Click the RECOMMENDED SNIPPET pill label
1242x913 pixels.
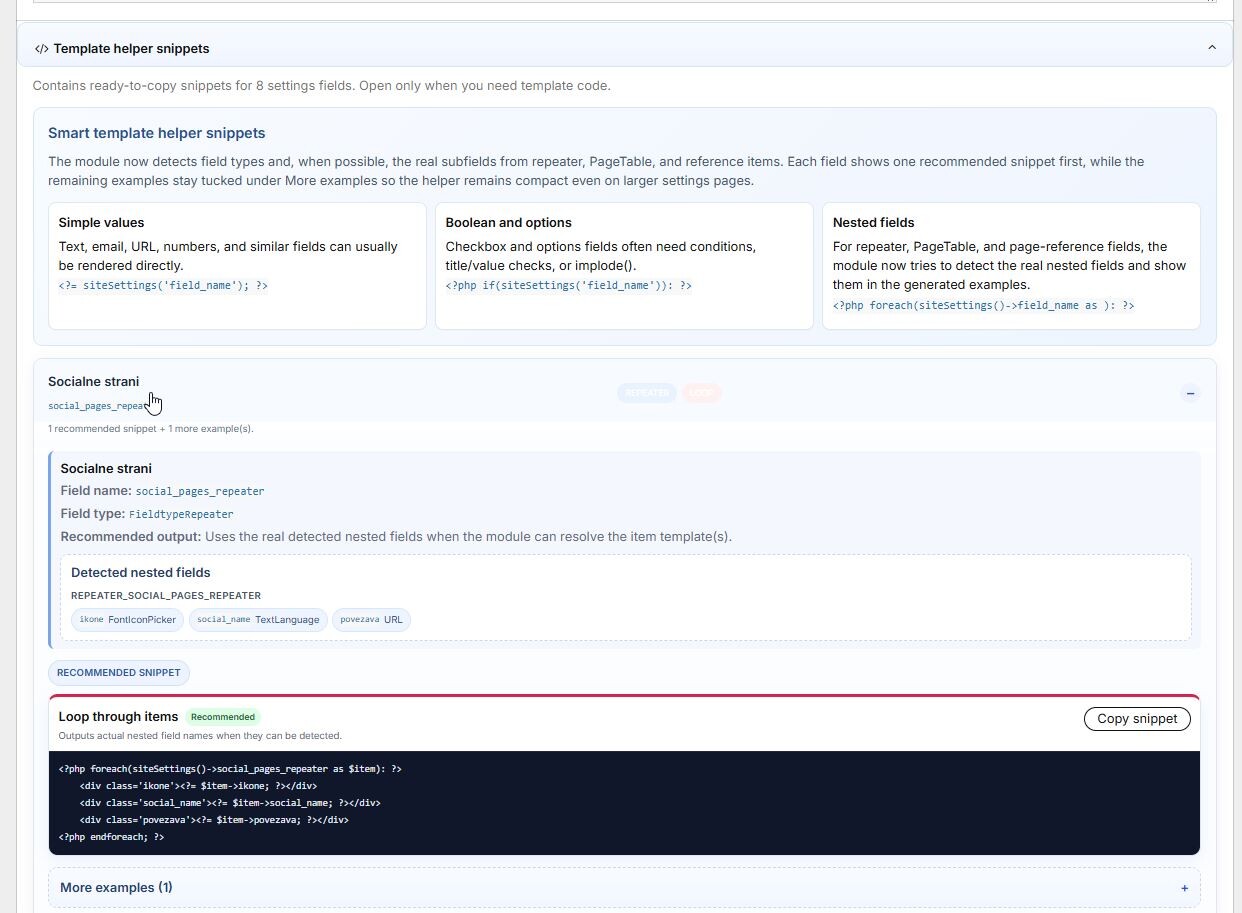pos(118,673)
